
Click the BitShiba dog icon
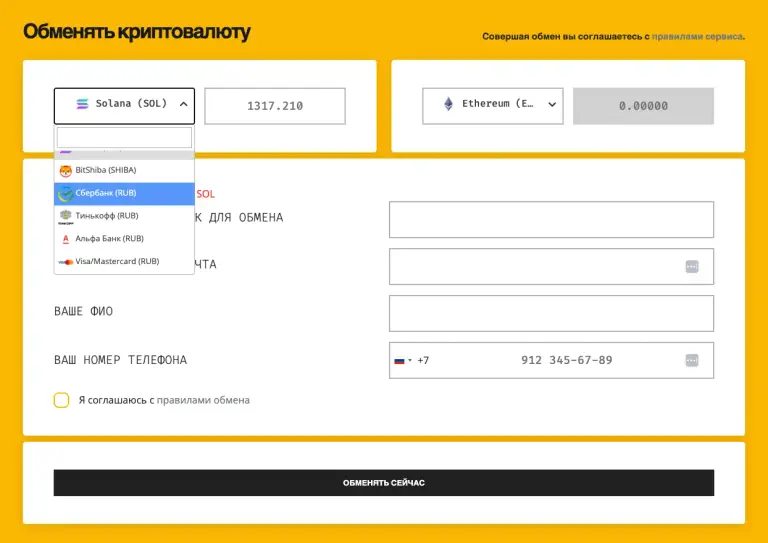point(66,171)
